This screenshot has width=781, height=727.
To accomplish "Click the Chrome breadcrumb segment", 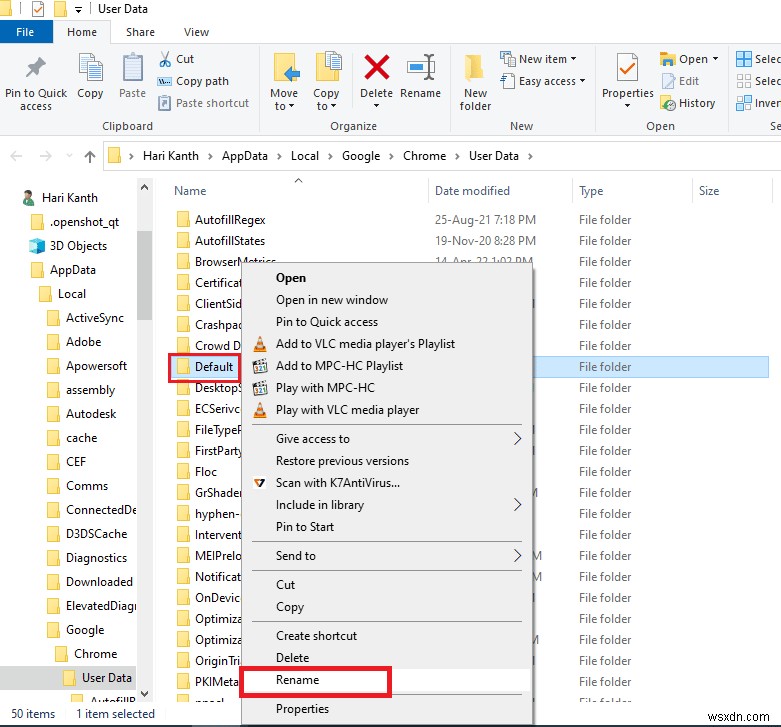I will tap(424, 156).
